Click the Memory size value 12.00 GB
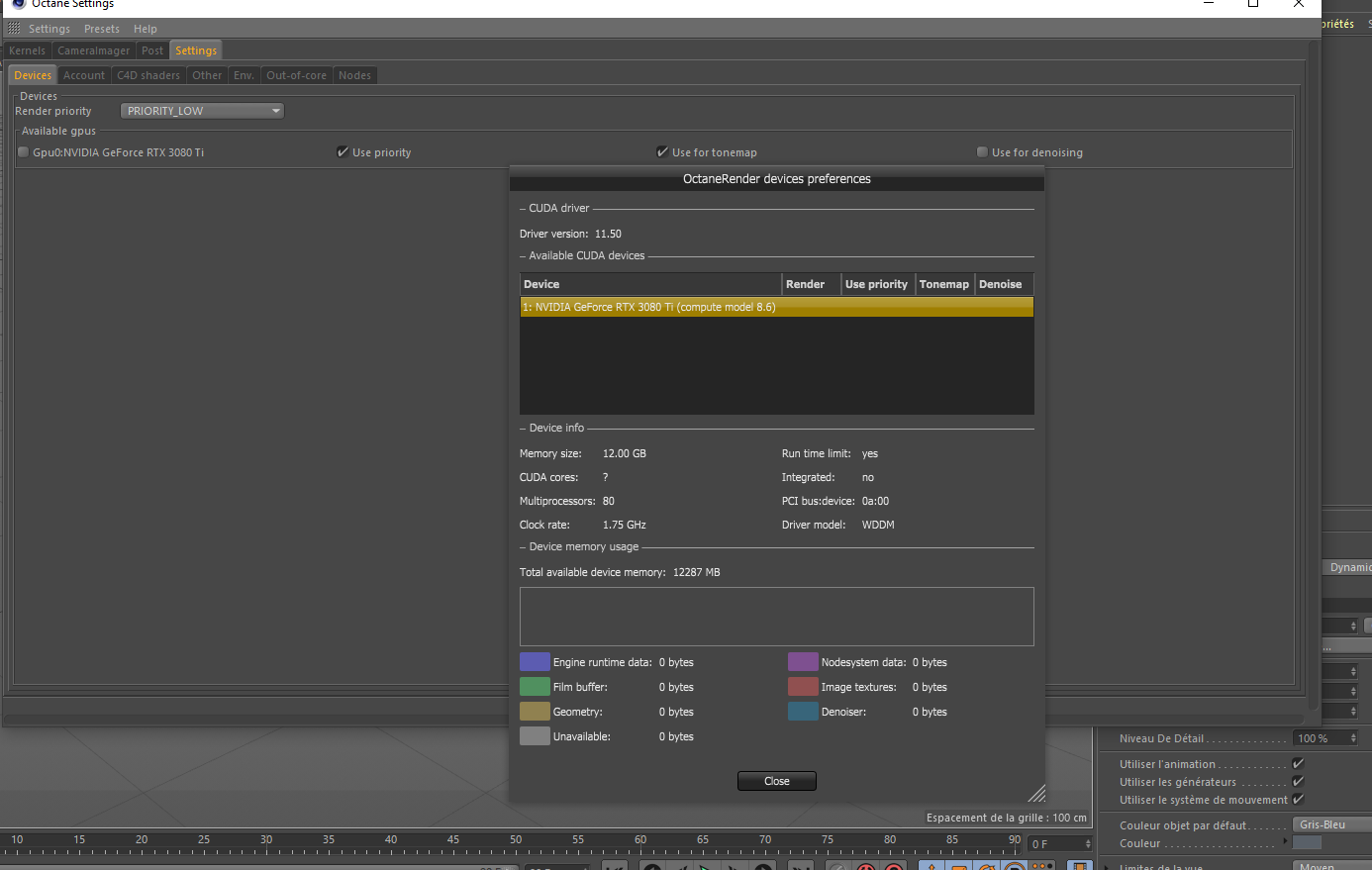Image resolution: width=1372 pixels, height=870 pixels. (625, 453)
